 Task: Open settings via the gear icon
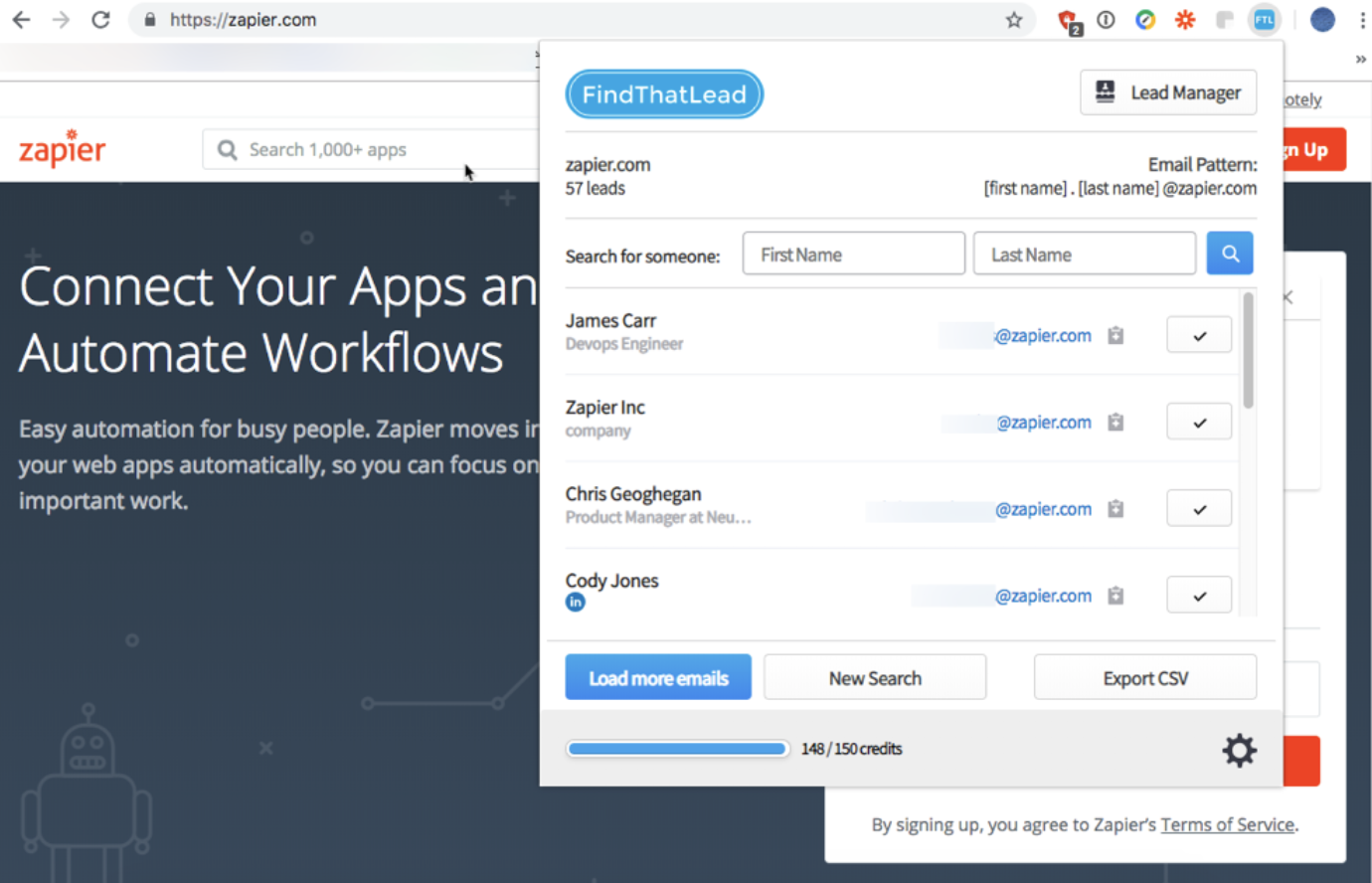click(1239, 751)
